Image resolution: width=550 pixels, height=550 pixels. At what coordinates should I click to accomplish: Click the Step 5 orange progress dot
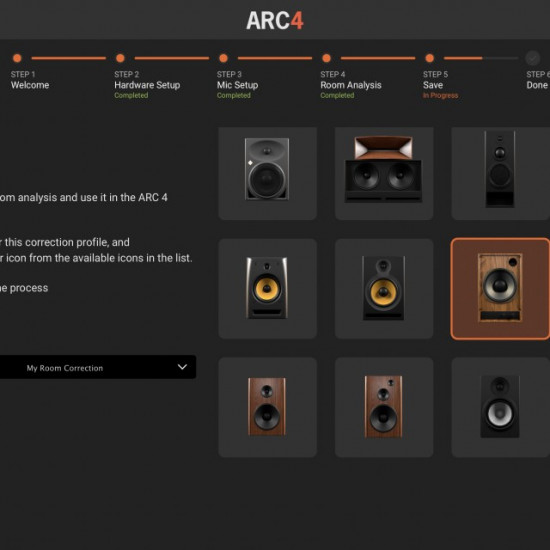pos(430,58)
